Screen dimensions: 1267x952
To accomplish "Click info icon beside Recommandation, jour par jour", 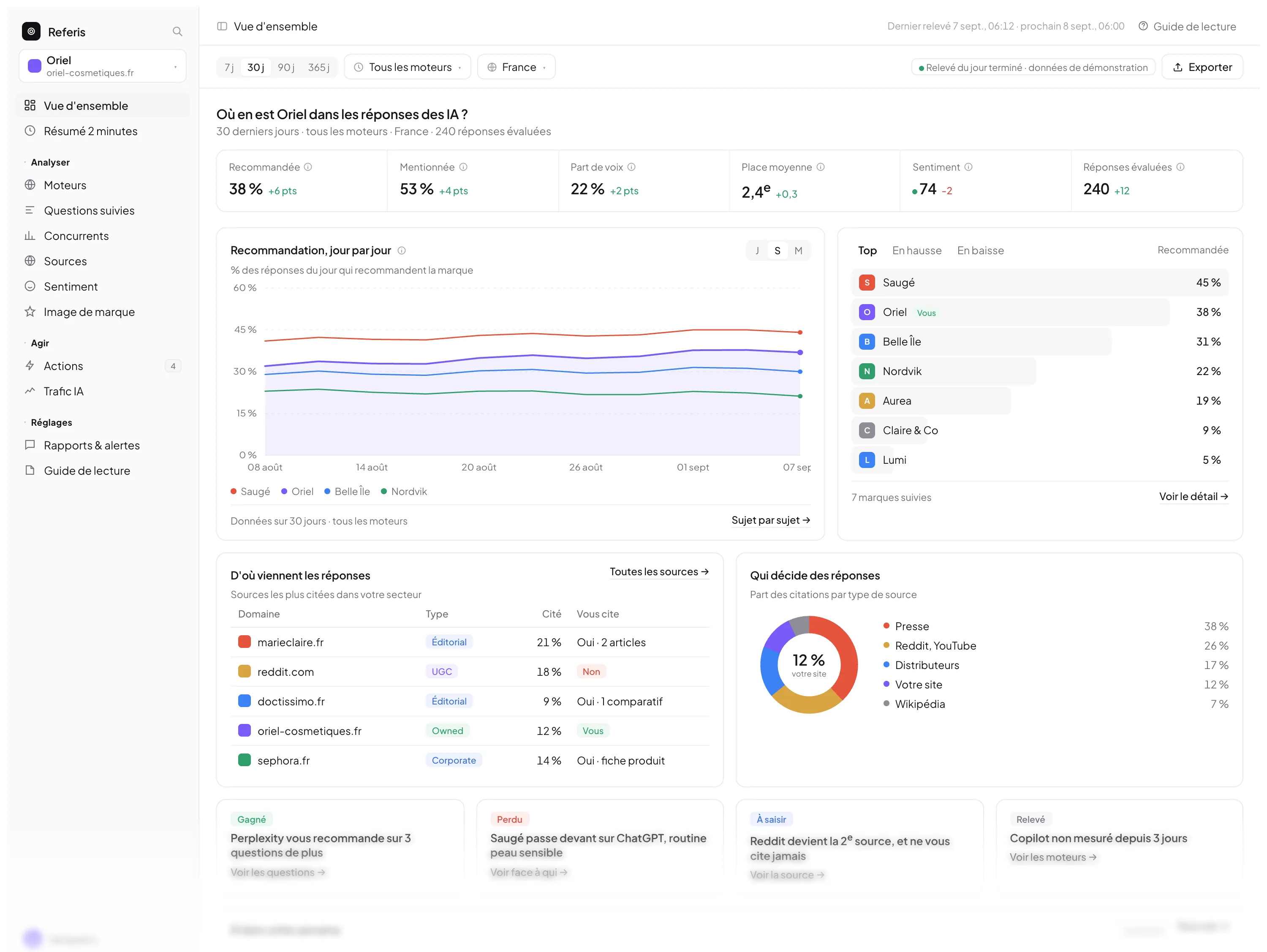I will [x=402, y=250].
